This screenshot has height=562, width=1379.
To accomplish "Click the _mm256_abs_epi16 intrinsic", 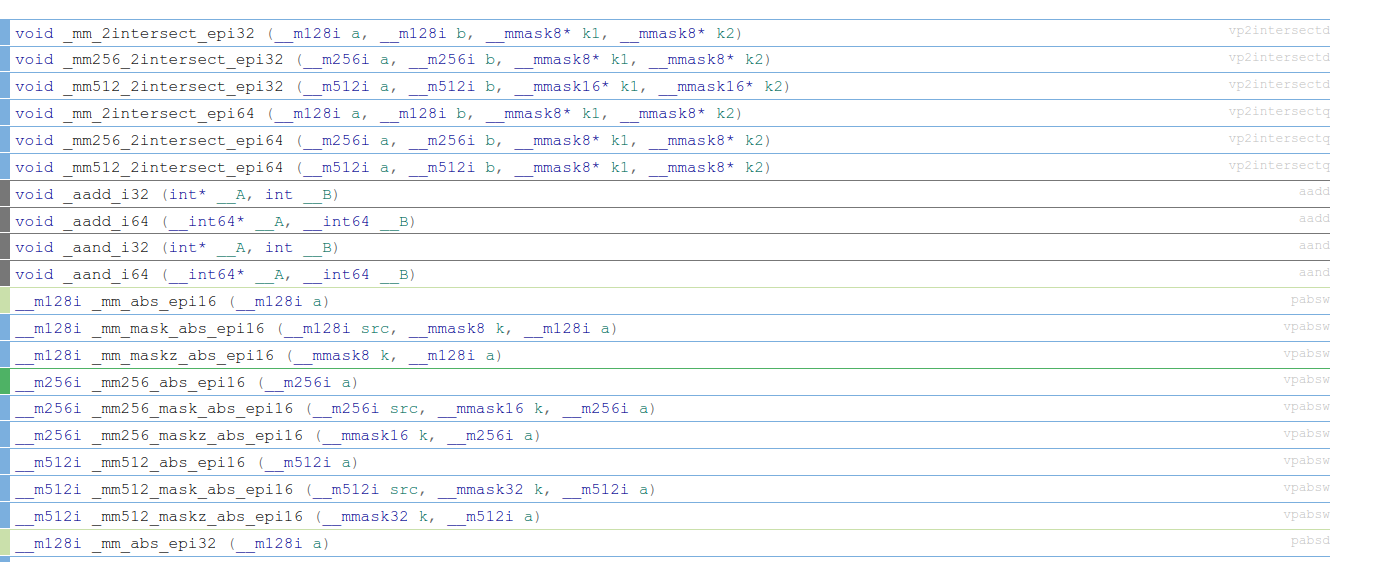I will (665, 382).
